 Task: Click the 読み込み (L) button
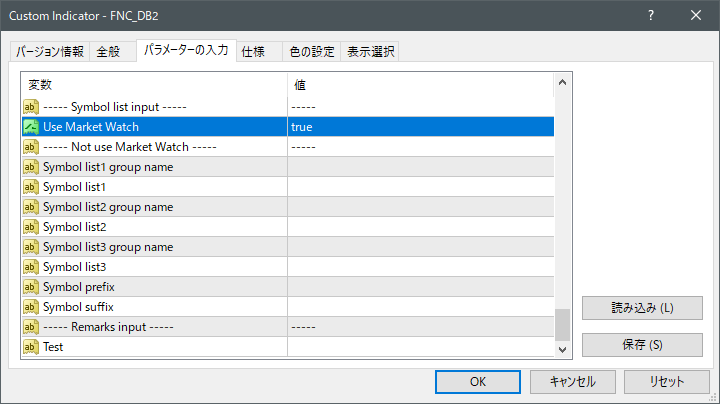642,308
